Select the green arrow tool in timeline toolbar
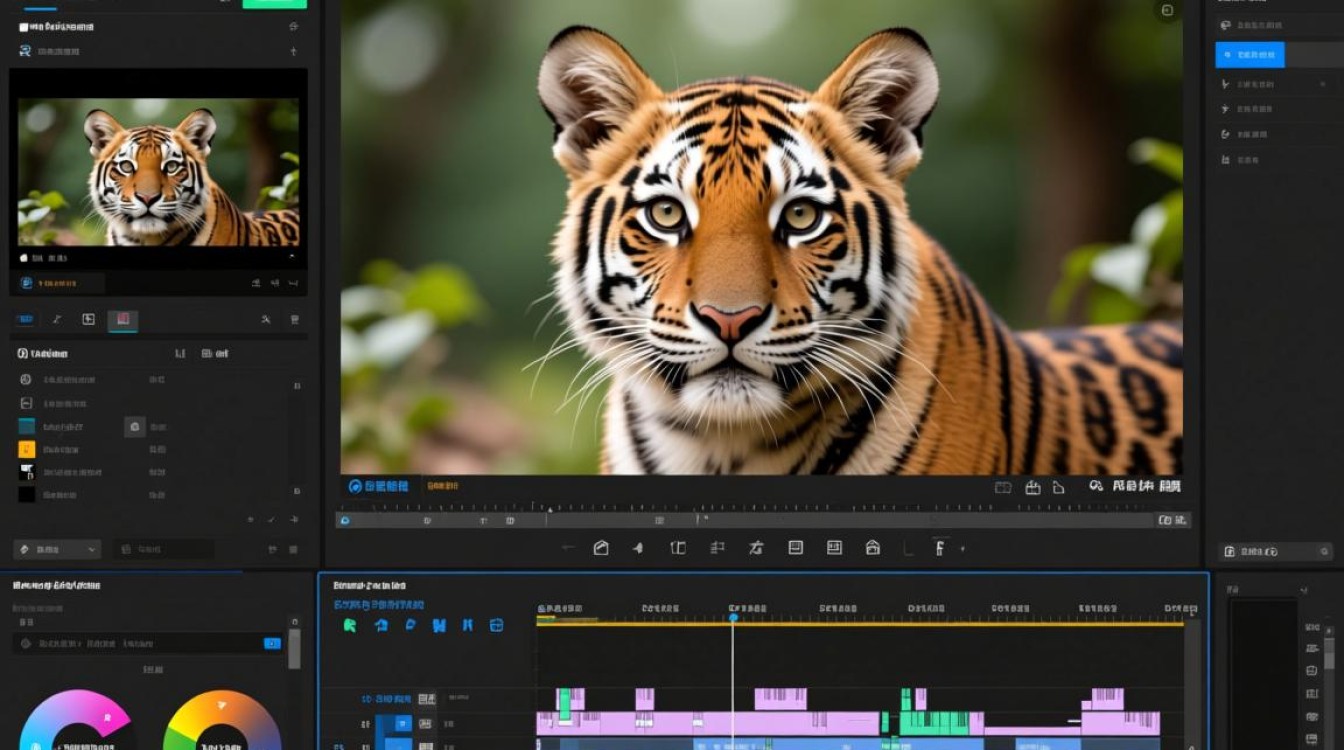This screenshot has height=750, width=1344. [350, 625]
